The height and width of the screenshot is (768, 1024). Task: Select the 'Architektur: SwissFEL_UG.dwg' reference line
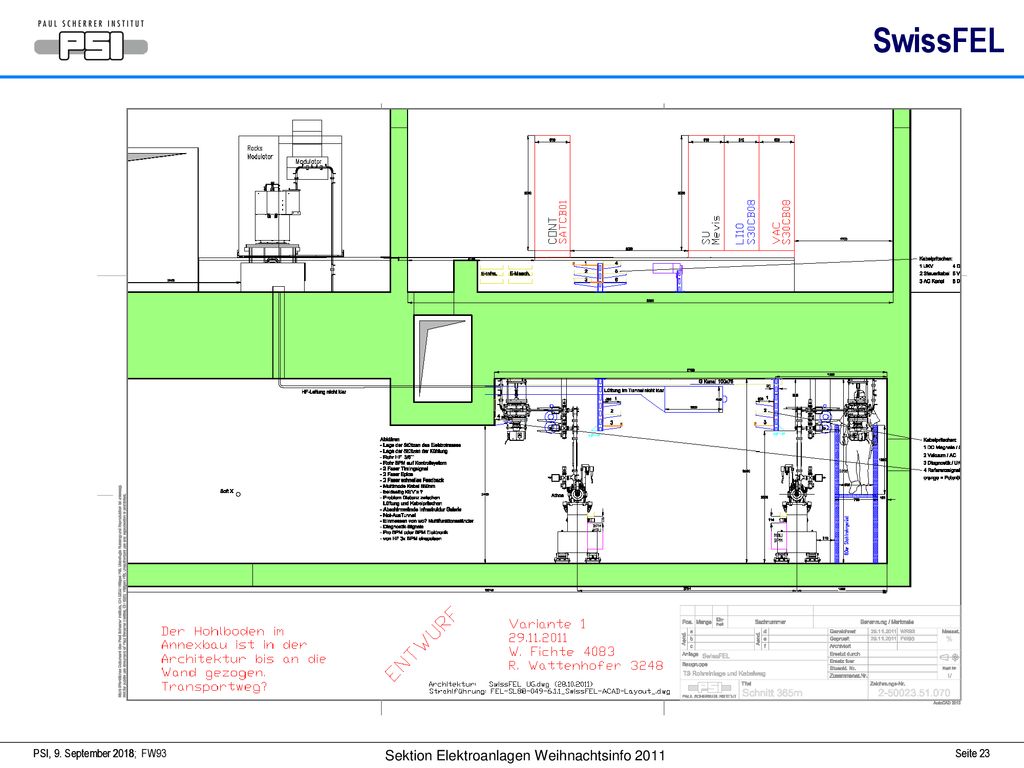point(511,684)
